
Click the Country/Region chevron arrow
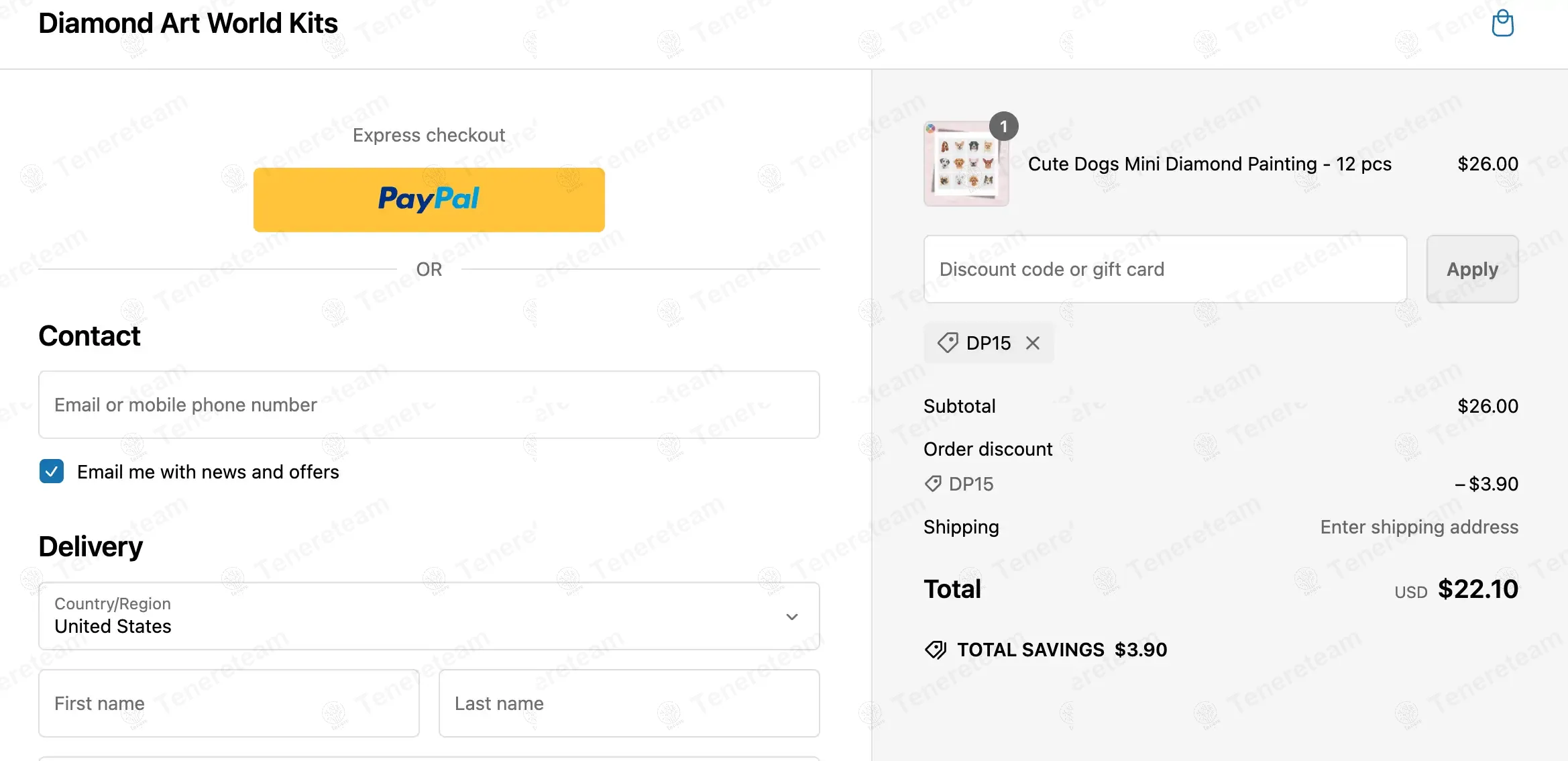[792, 617]
